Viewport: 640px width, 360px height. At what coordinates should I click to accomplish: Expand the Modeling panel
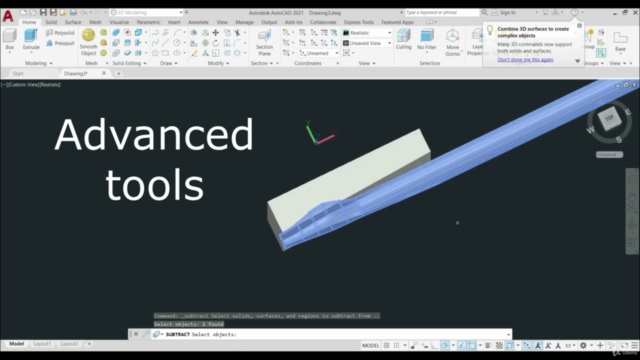tap(39, 63)
